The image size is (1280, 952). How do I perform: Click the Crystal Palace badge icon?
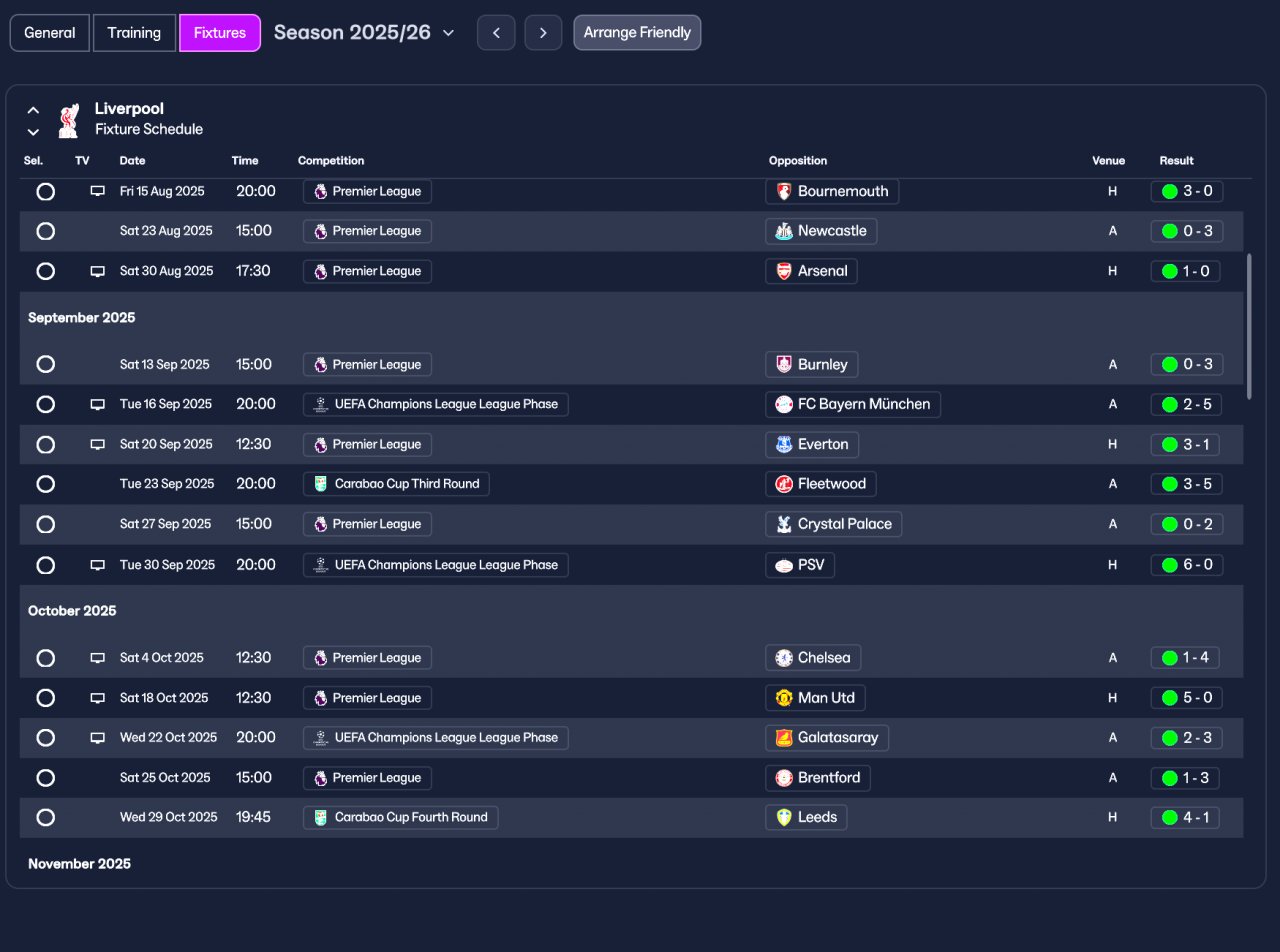(784, 524)
